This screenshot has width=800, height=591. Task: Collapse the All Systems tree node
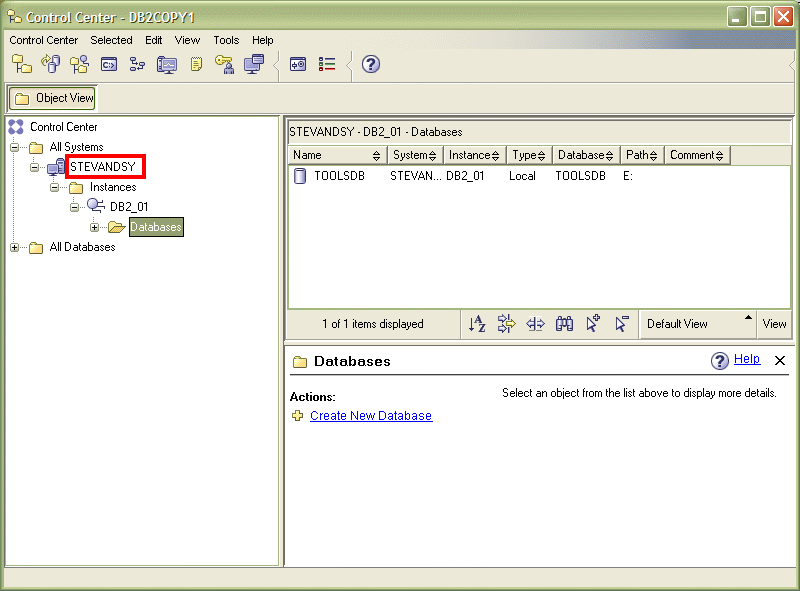tap(14, 147)
